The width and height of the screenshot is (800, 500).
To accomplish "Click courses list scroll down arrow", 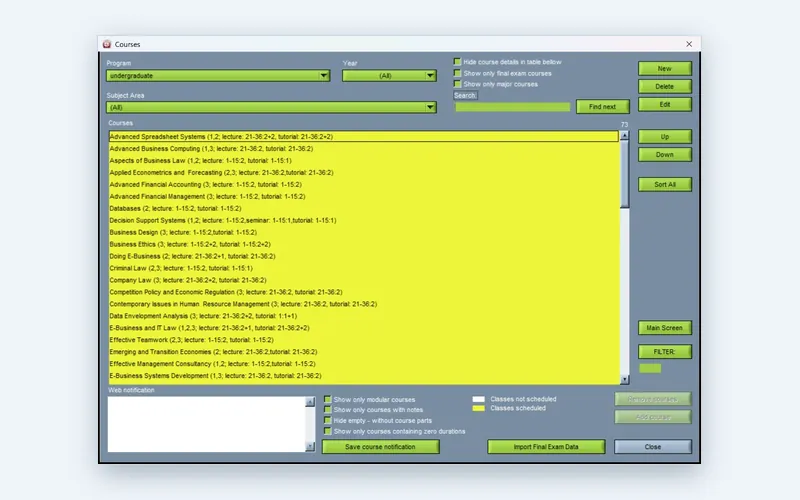I will point(624,379).
